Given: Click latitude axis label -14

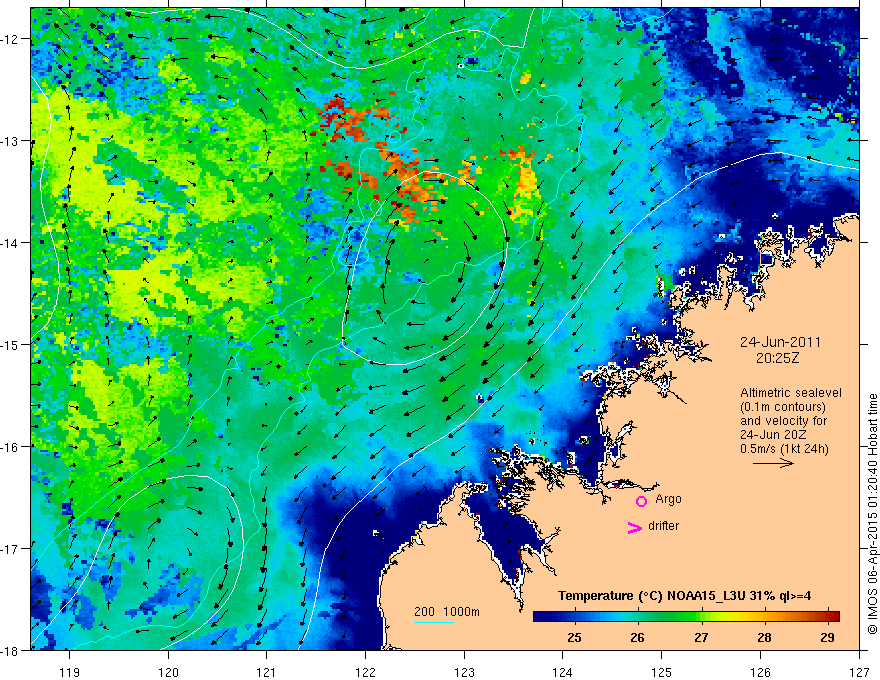Looking at the screenshot, I should (x=11, y=243).
